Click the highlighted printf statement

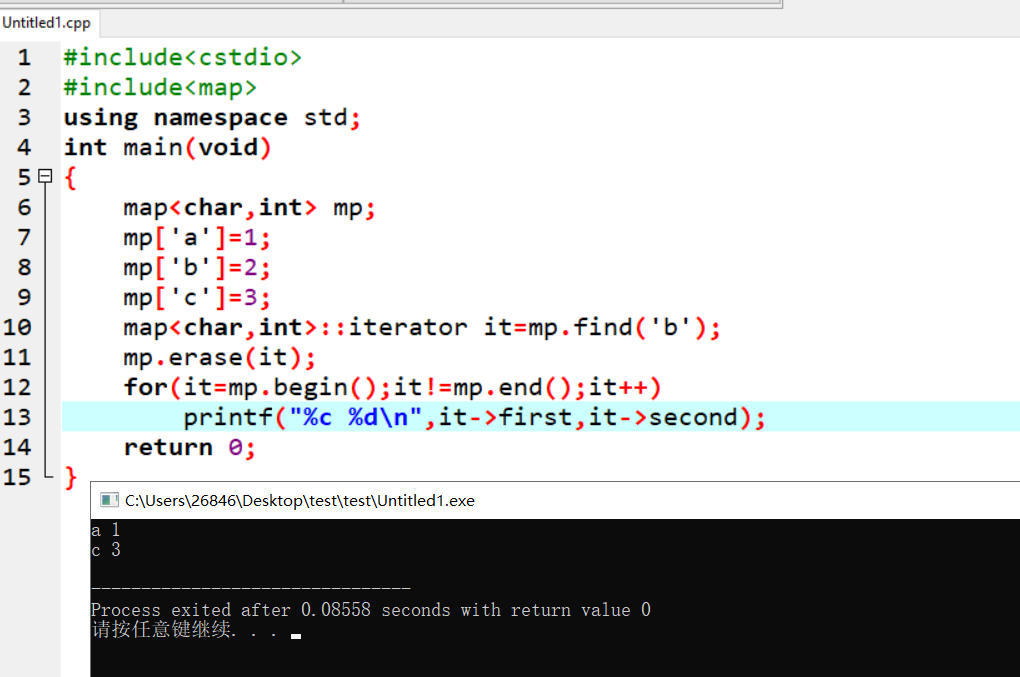[x=475, y=417]
